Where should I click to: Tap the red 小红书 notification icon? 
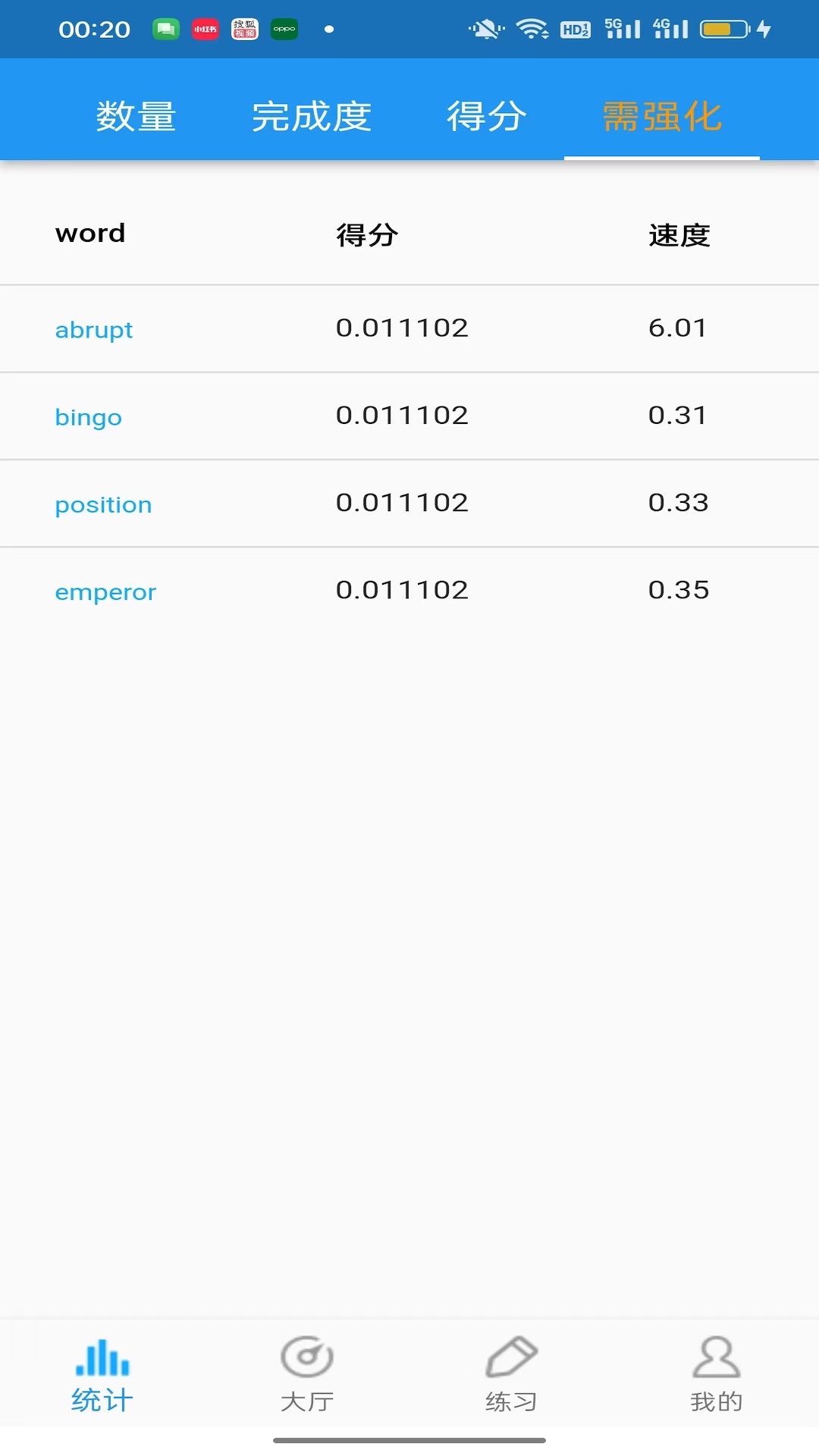click(x=206, y=30)
